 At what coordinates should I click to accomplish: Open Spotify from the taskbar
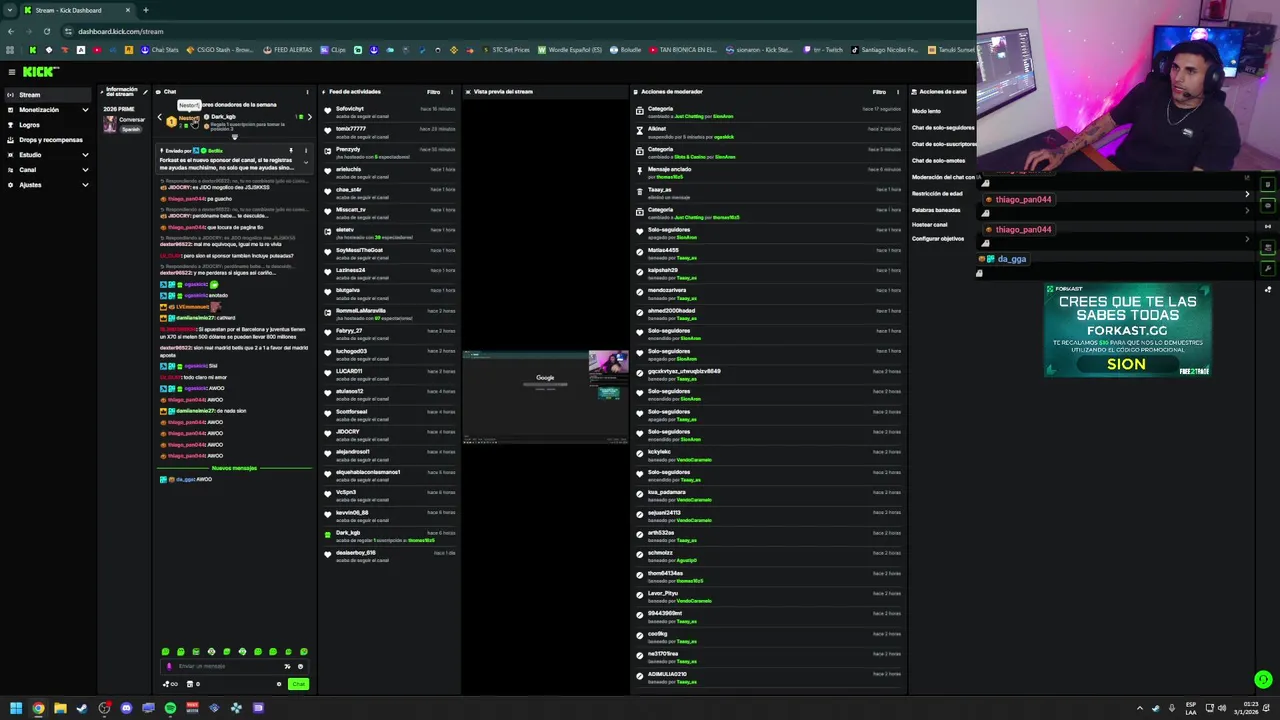(x=170, y=708)
